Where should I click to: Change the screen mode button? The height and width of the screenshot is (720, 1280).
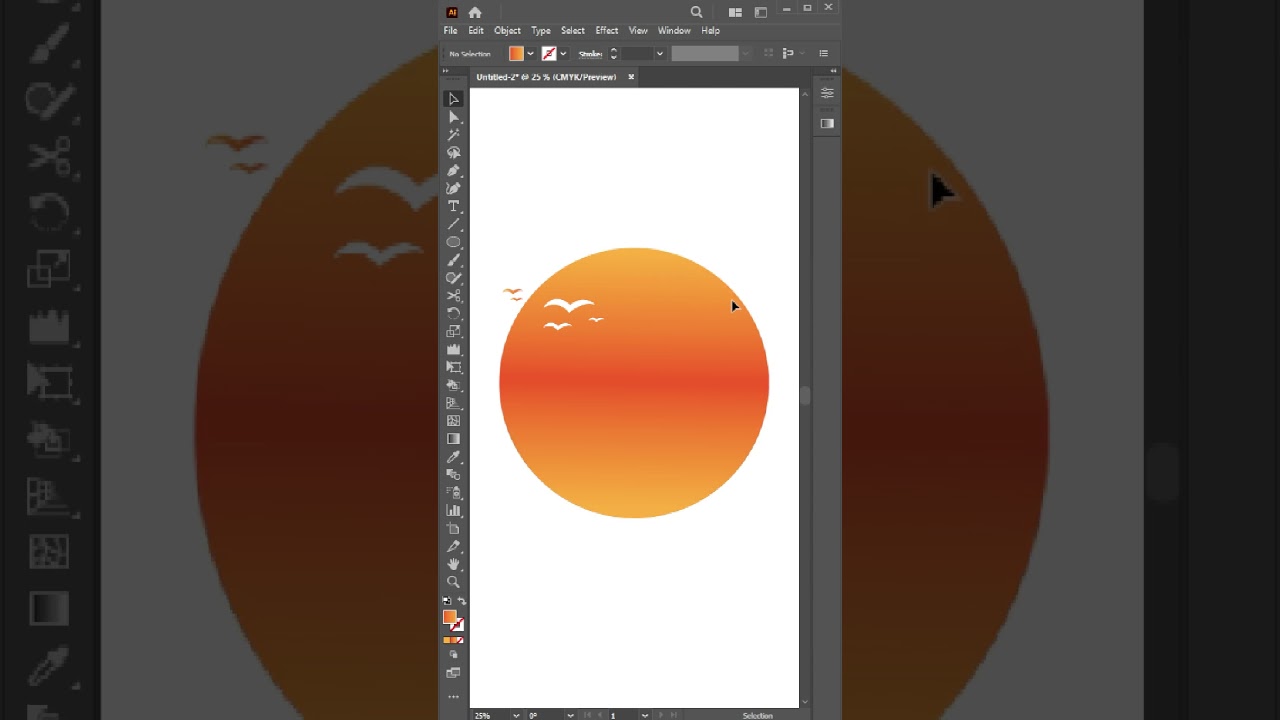pyautogui.click(x=453, y=673)
